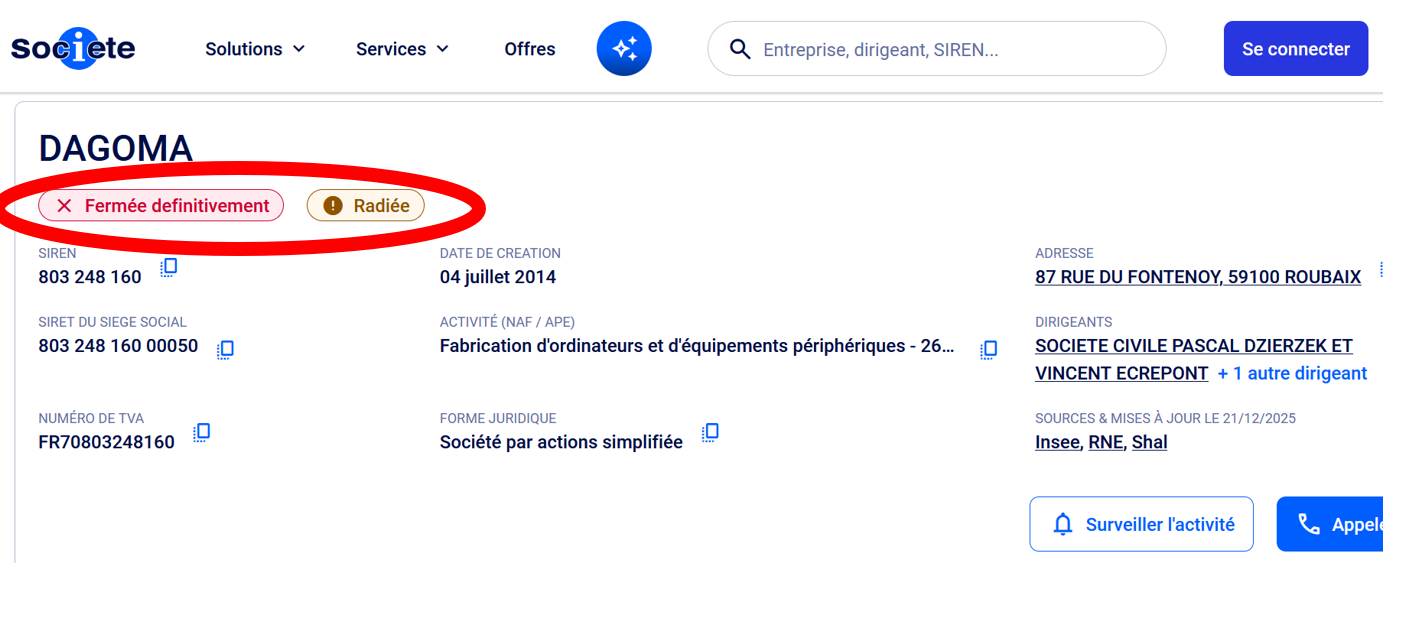This screenshot has width=1415, height=625.
Task: Click Surveiller l'activité button
Action: tap(1141, 524)
